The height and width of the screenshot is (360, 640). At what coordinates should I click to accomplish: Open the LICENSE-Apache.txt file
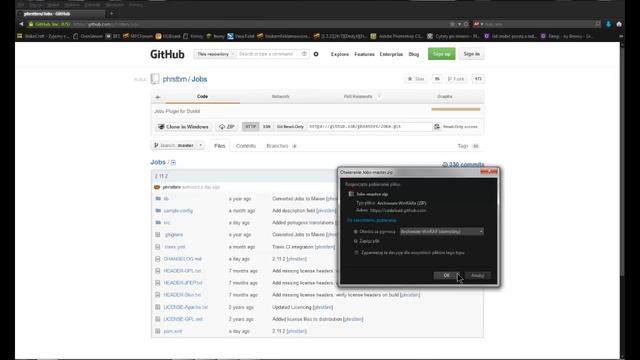pos(186,307)
